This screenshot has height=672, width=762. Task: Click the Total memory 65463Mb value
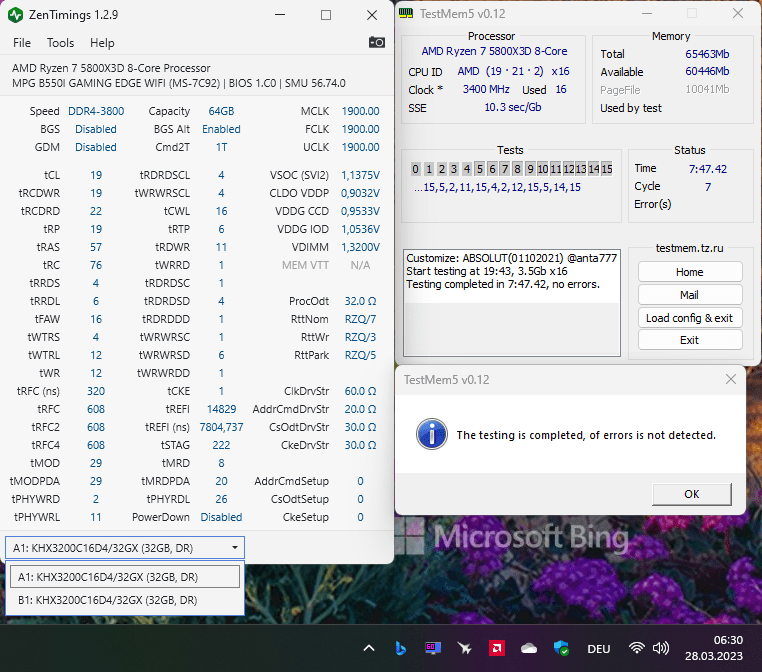(x=707, y=54)
